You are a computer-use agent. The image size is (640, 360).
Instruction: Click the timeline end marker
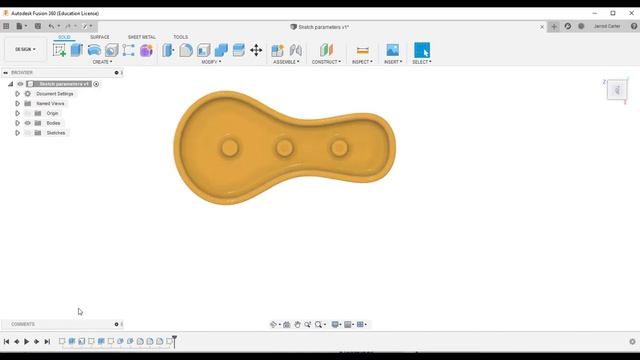pos(174,341)
